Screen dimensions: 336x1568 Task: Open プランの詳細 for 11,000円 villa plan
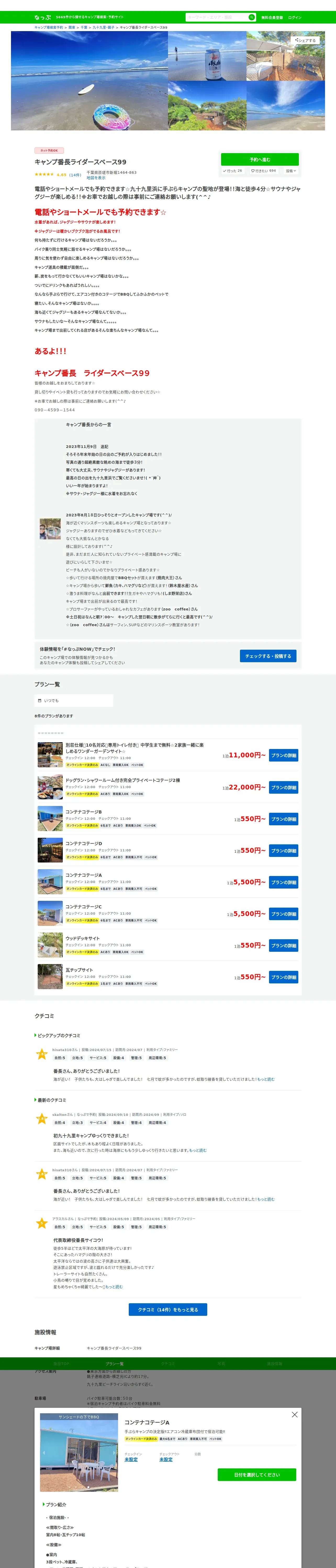click(x=284, y=756)
